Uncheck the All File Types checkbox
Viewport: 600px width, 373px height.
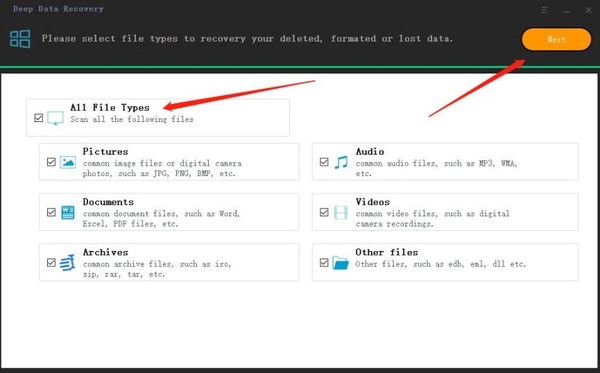point(38,118)
